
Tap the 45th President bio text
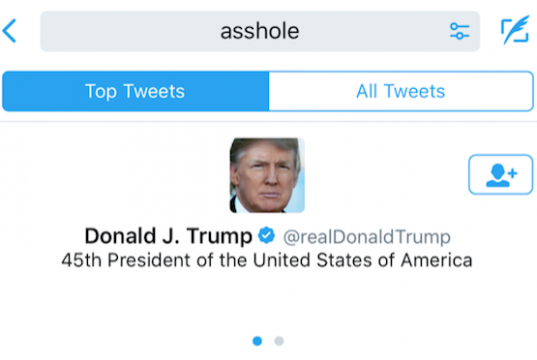267,260
